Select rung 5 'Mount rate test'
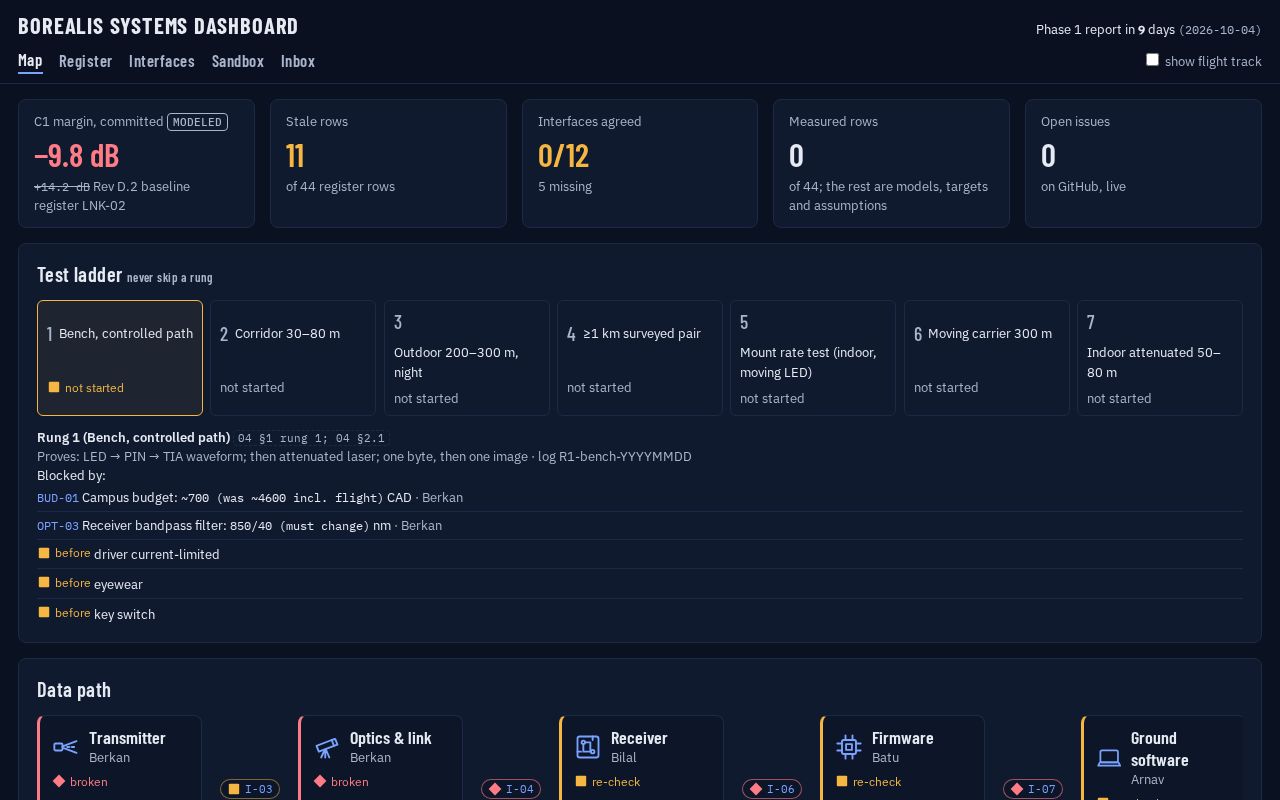 pos(813,358)
